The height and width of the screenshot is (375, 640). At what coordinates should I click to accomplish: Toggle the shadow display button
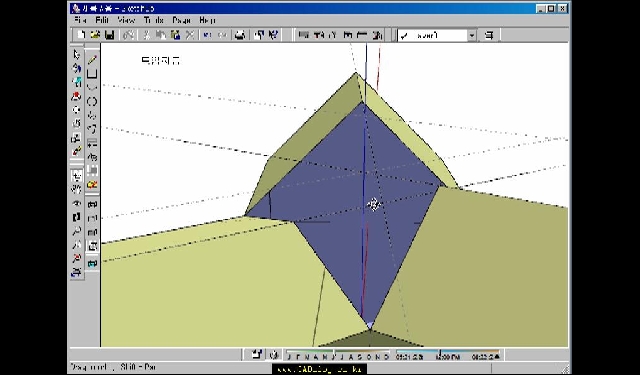point(256,355)
